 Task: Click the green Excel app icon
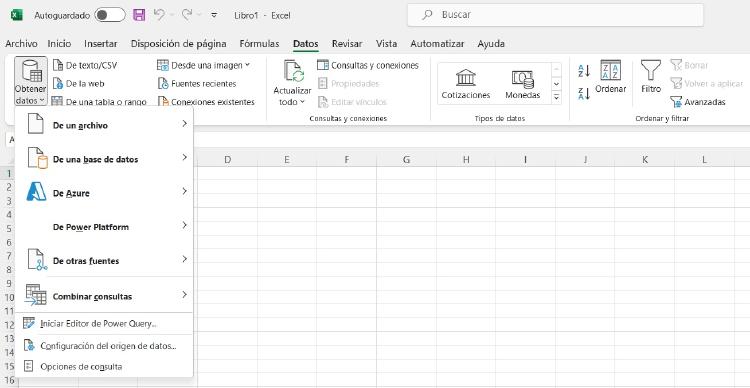(17, 15)
